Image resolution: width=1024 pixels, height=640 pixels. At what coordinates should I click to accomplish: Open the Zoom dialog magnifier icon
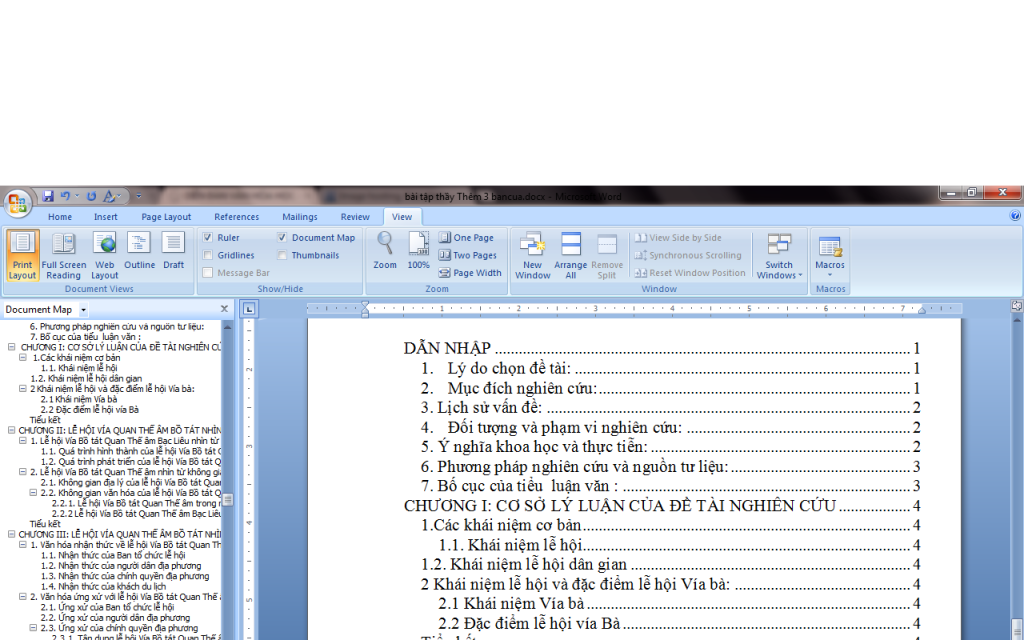coord(385,250)
